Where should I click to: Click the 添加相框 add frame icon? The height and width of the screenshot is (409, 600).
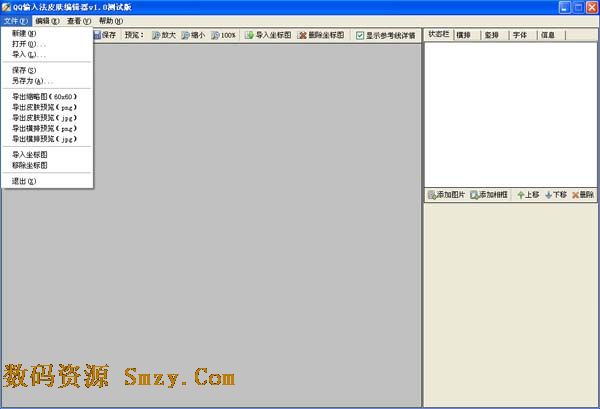coord(475,194)
